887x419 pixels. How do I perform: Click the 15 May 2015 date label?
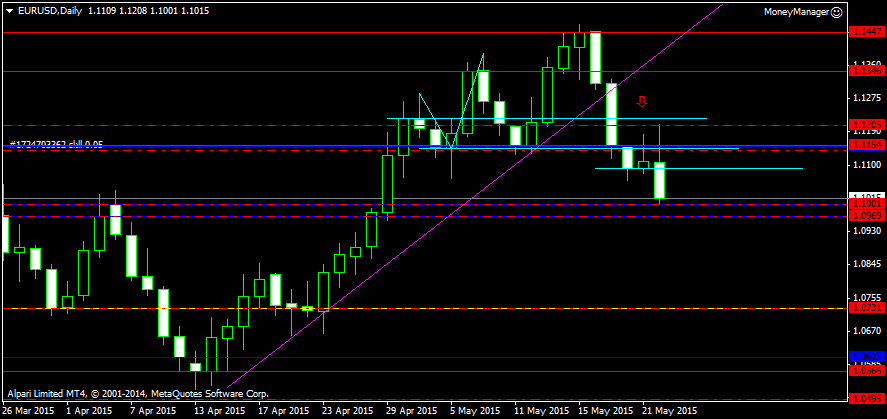tap(606, 410)
